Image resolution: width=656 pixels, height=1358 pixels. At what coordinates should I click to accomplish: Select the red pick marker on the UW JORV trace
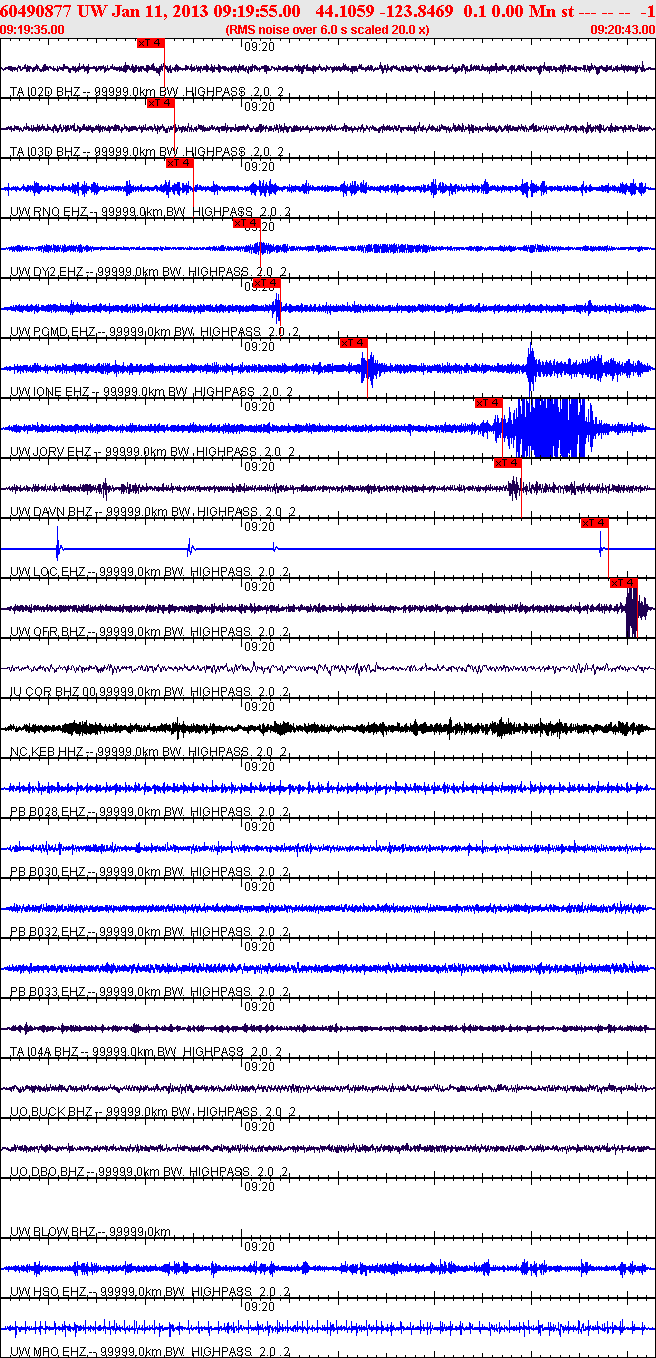(x=488, y=402)
